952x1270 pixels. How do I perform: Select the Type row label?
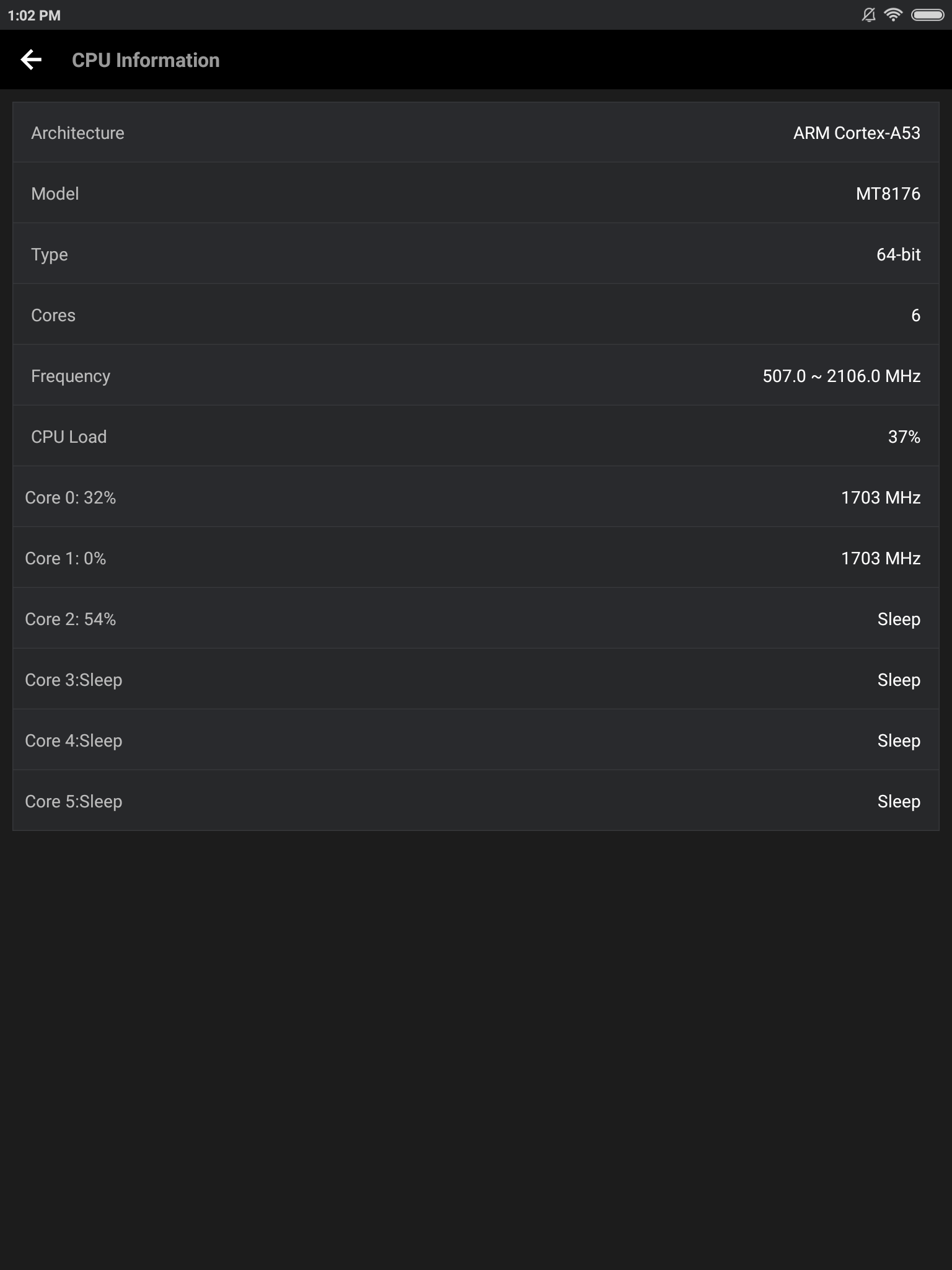coord(50,254)
